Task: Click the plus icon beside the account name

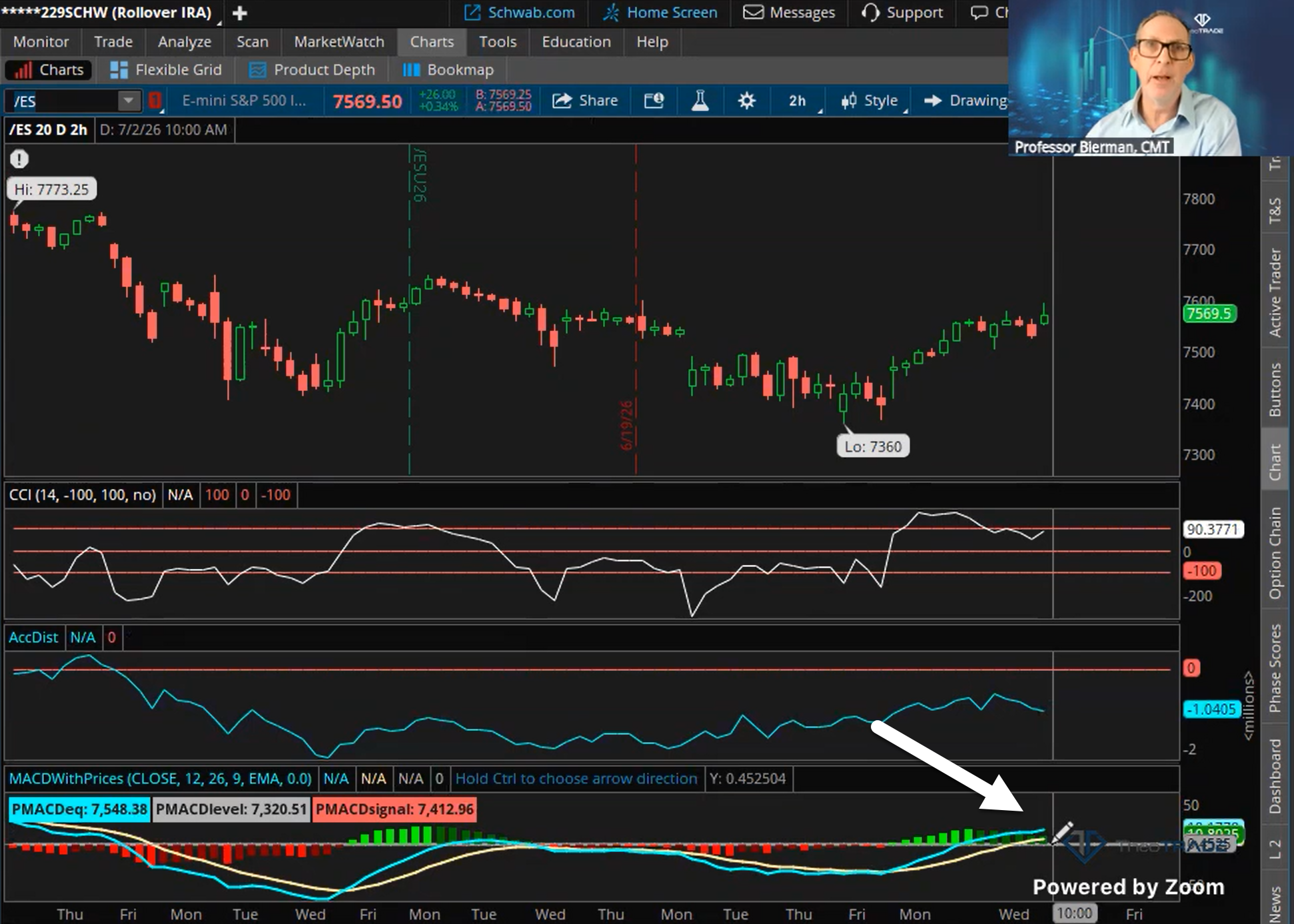Action: [240, 13]
